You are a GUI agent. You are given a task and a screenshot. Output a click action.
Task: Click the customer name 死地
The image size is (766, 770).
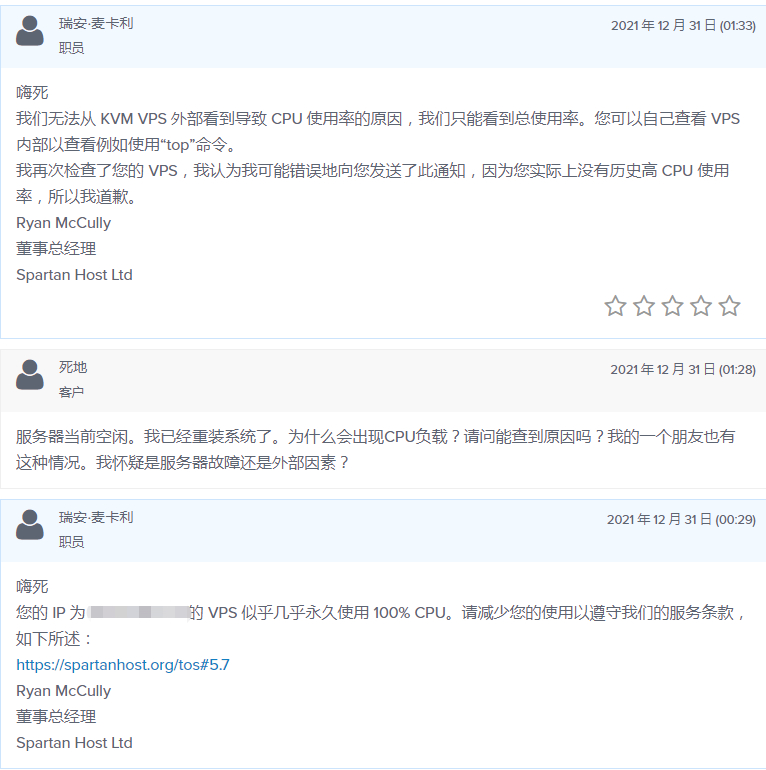click(73, 367)
